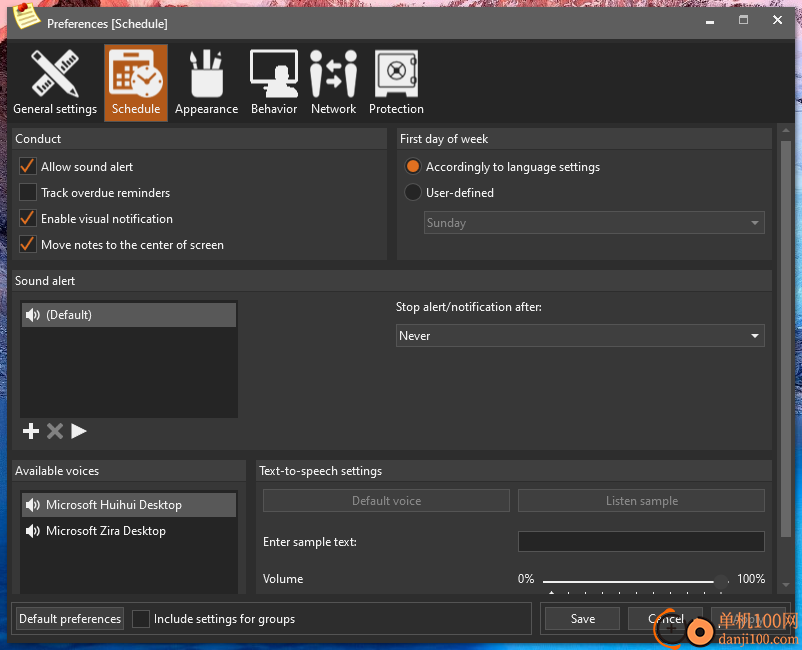
Task: Click the Default voice button
Action: (386, 501)
